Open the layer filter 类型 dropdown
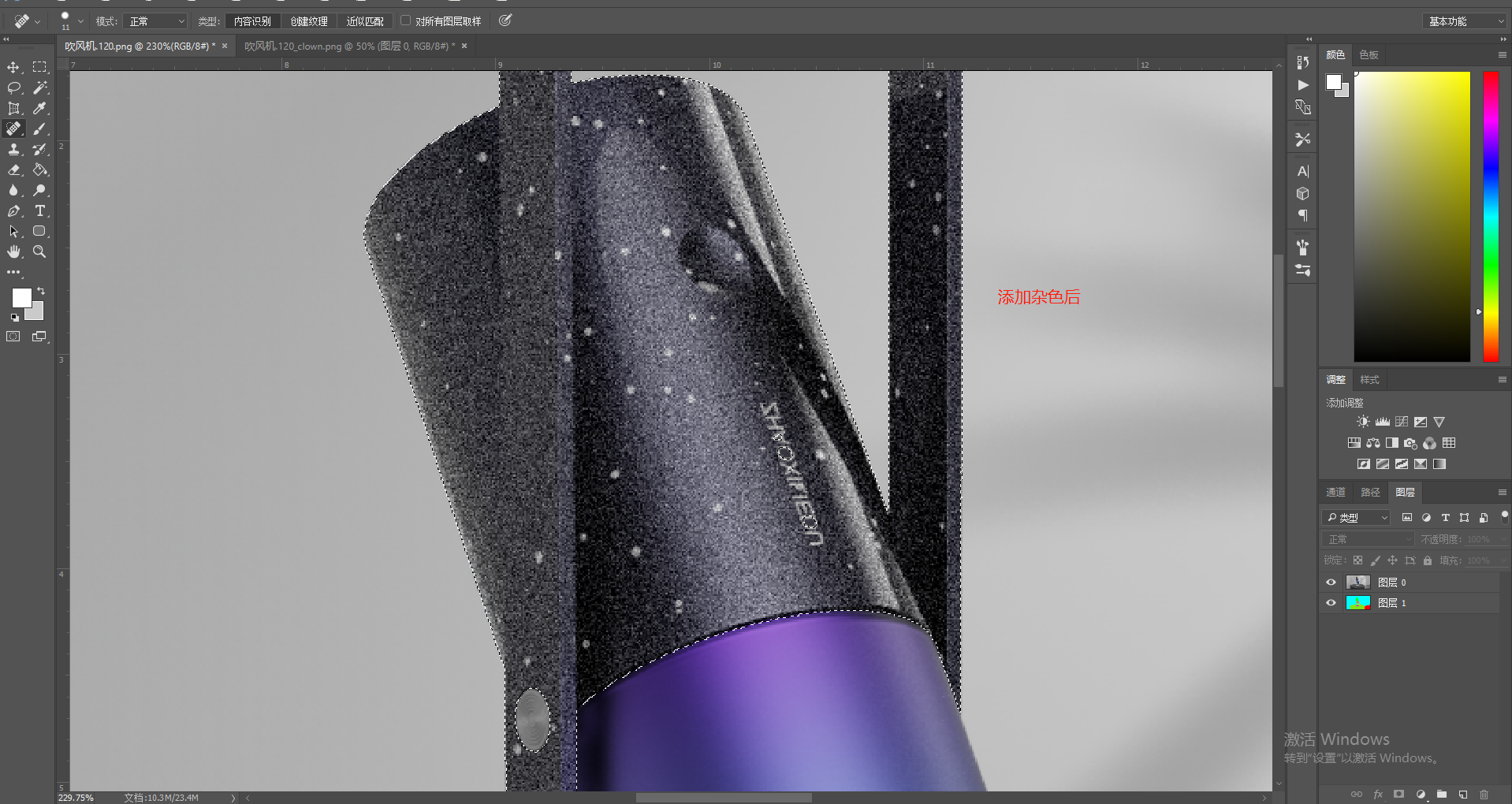The image size is (1512, 804). point(1356,518)
